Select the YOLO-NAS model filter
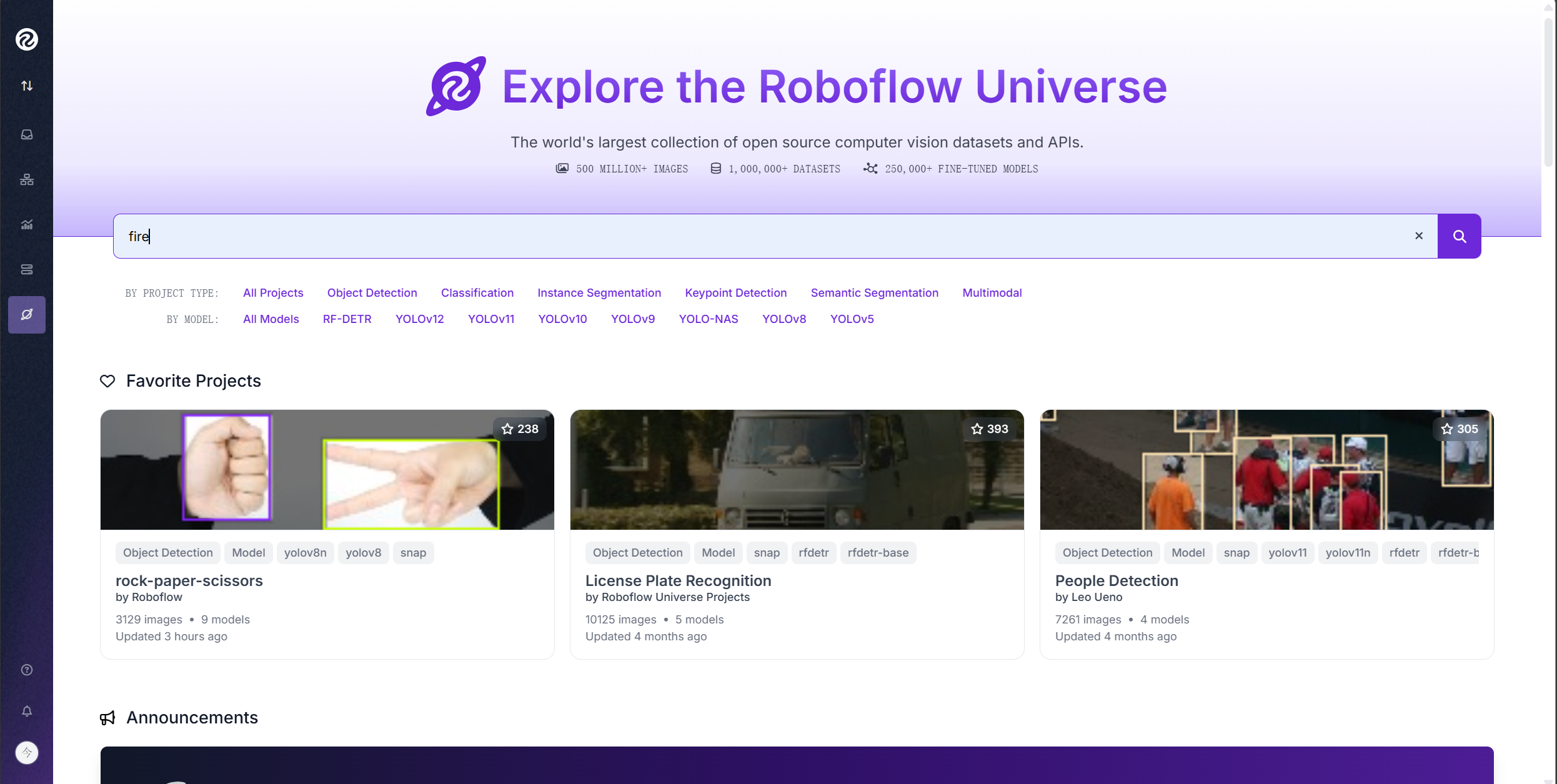The height and width of the screenshot is (784, 1557). 709,319
